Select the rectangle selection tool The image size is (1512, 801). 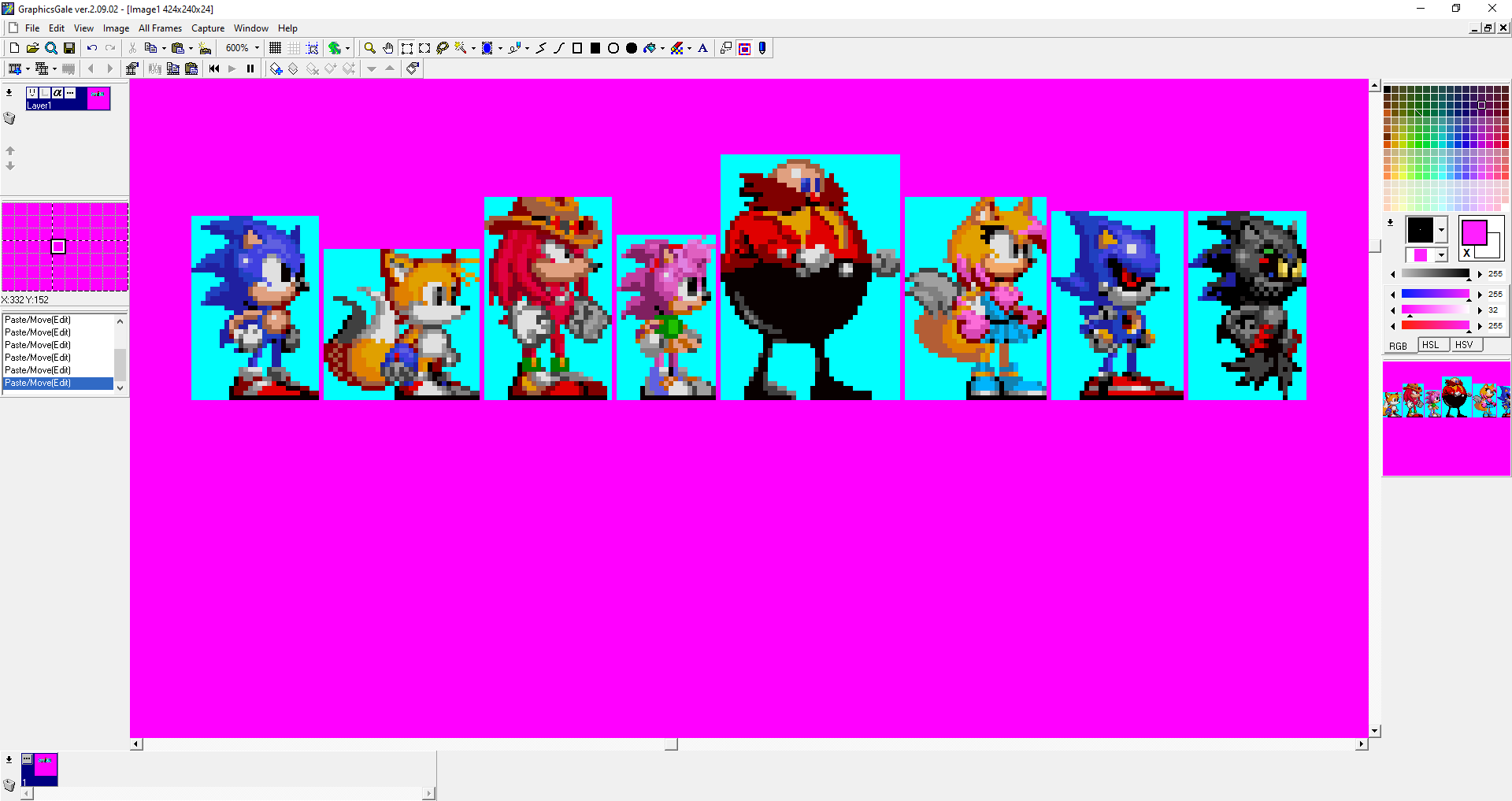tap(407, 48)
